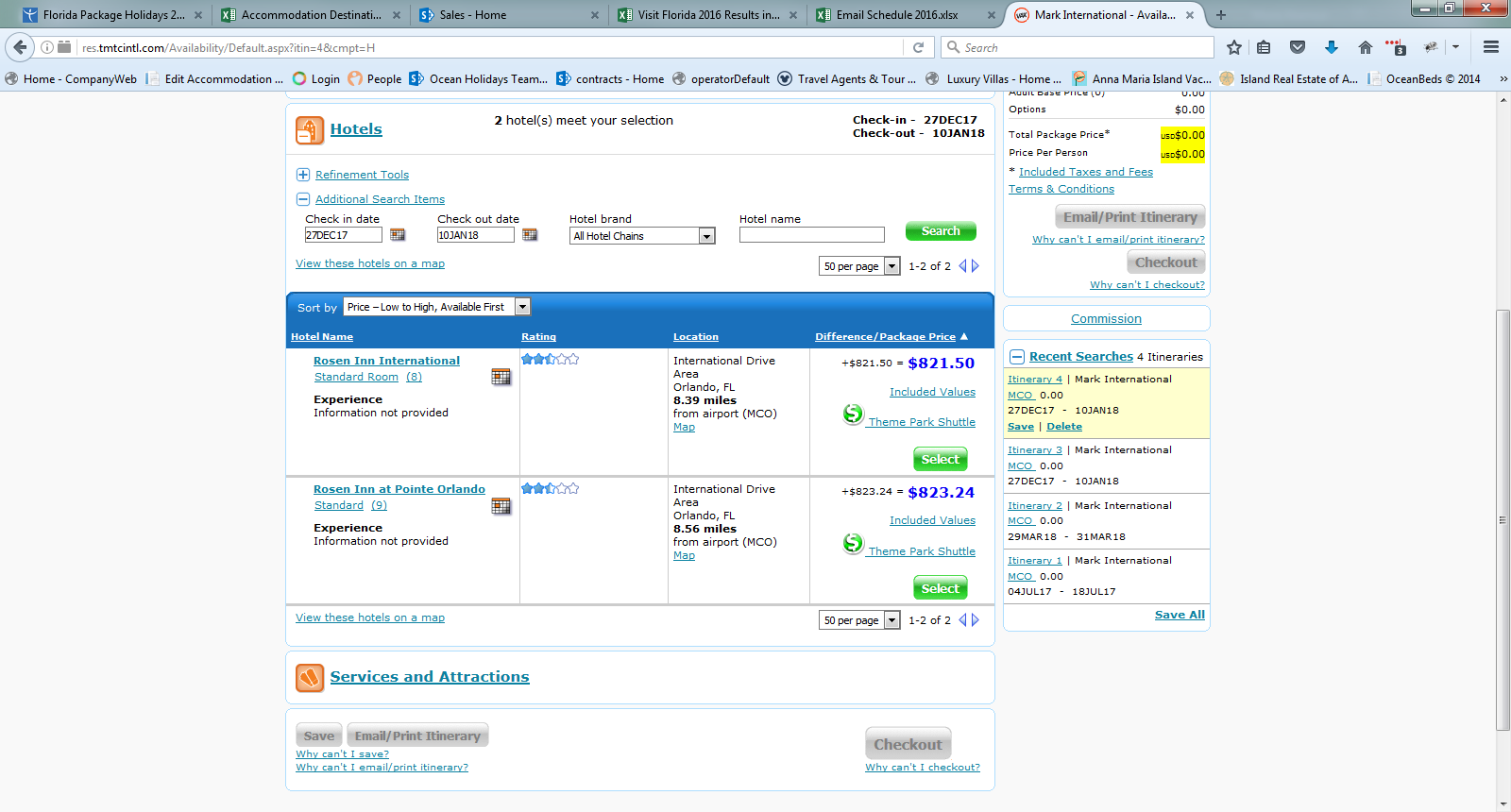Open Itinerary 3 in Recent Searches
Image resolution: width=1511 pixels, height=812 pixels.
[x=1035, y=450]
